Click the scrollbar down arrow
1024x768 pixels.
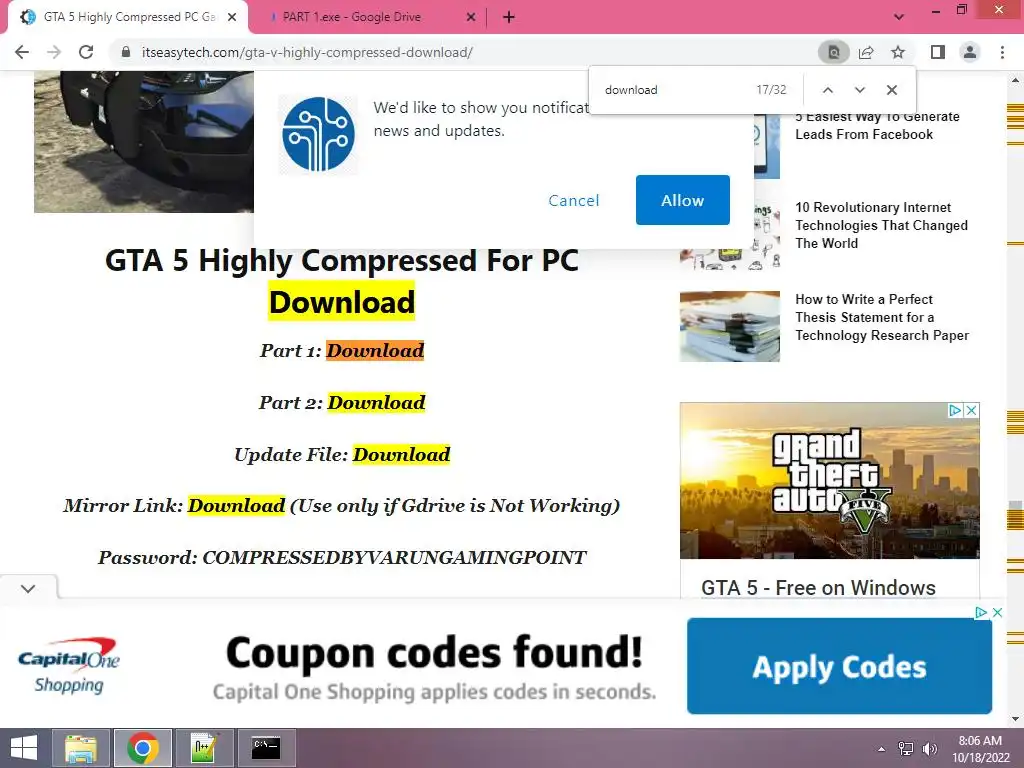click(1015, 720)
